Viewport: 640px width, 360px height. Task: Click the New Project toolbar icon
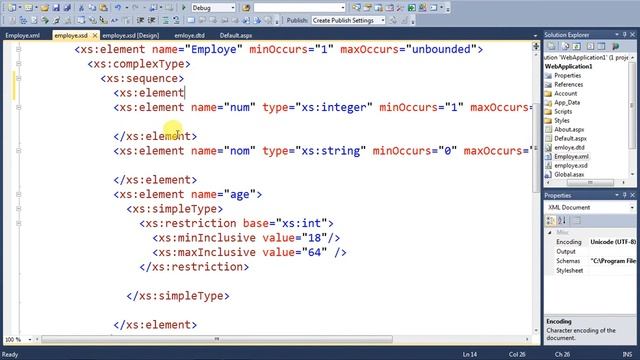[12, 8]
